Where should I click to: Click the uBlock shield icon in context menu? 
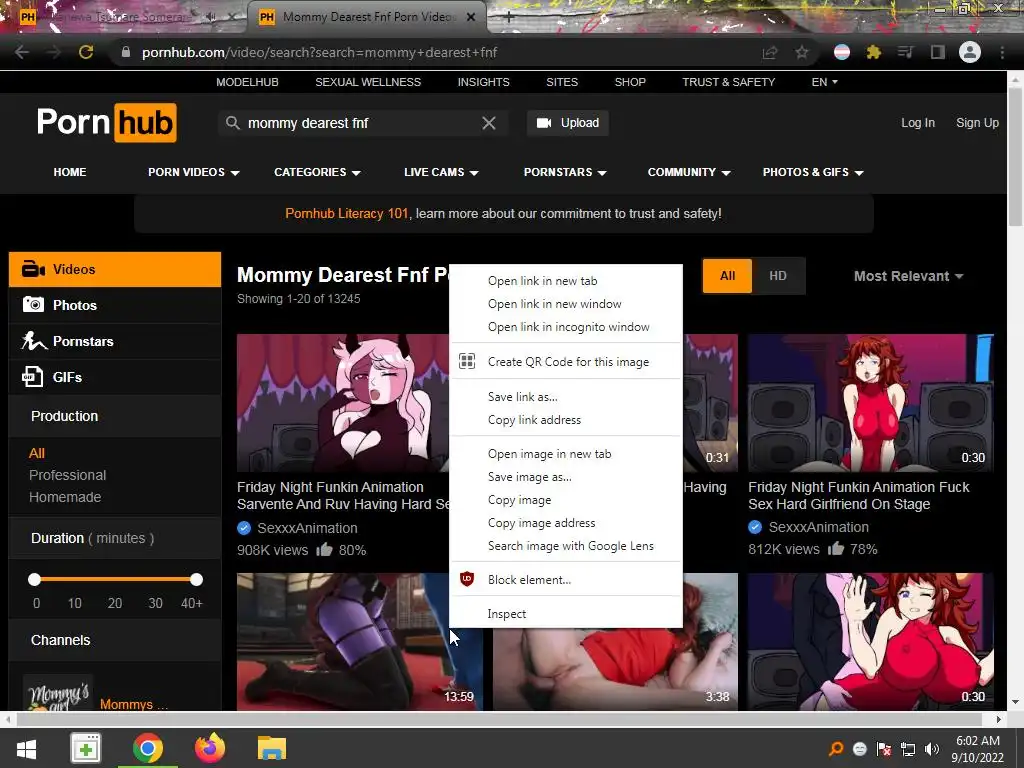pos(467,579)
